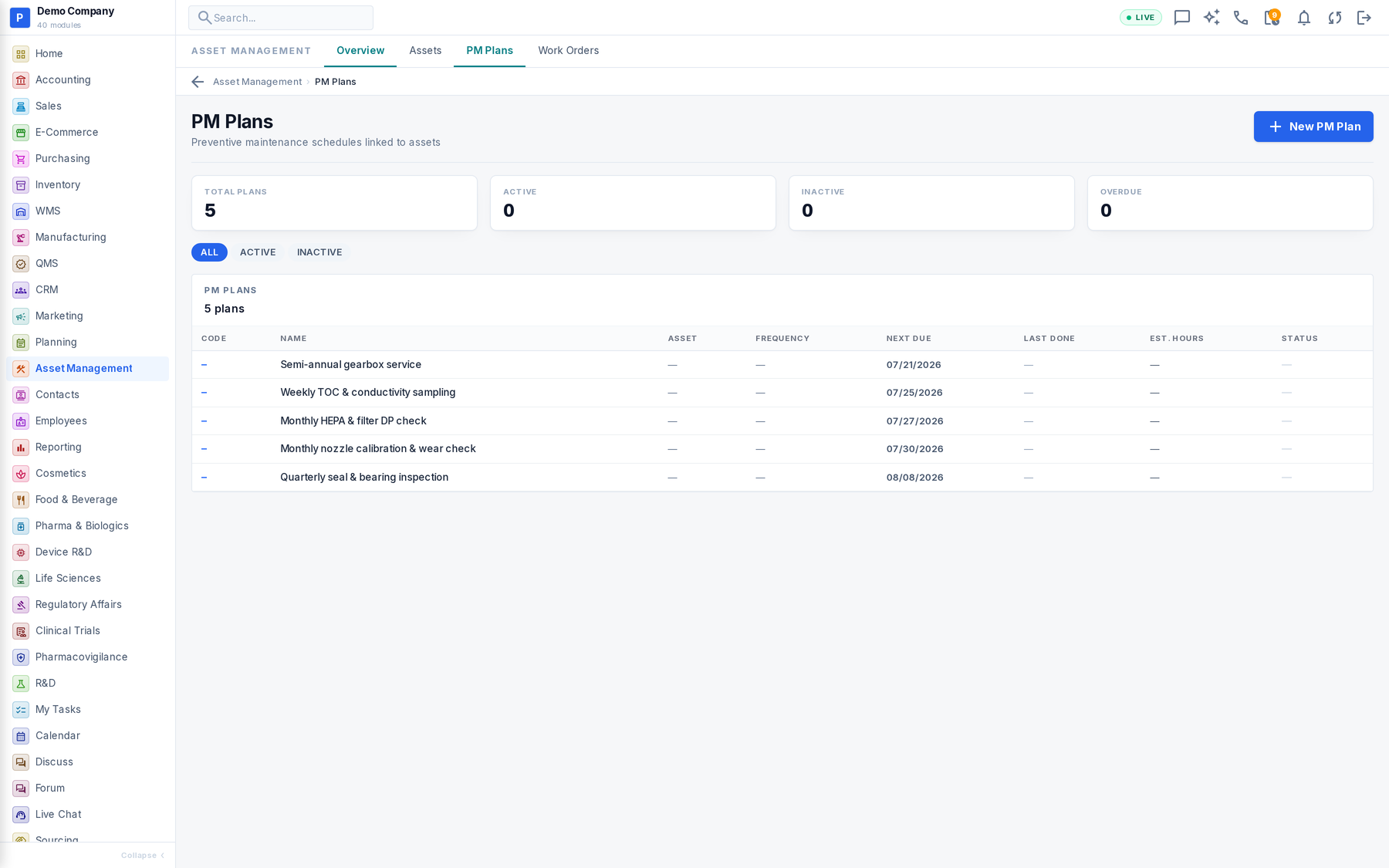Switch to the Overview tab

pos(360,51)
